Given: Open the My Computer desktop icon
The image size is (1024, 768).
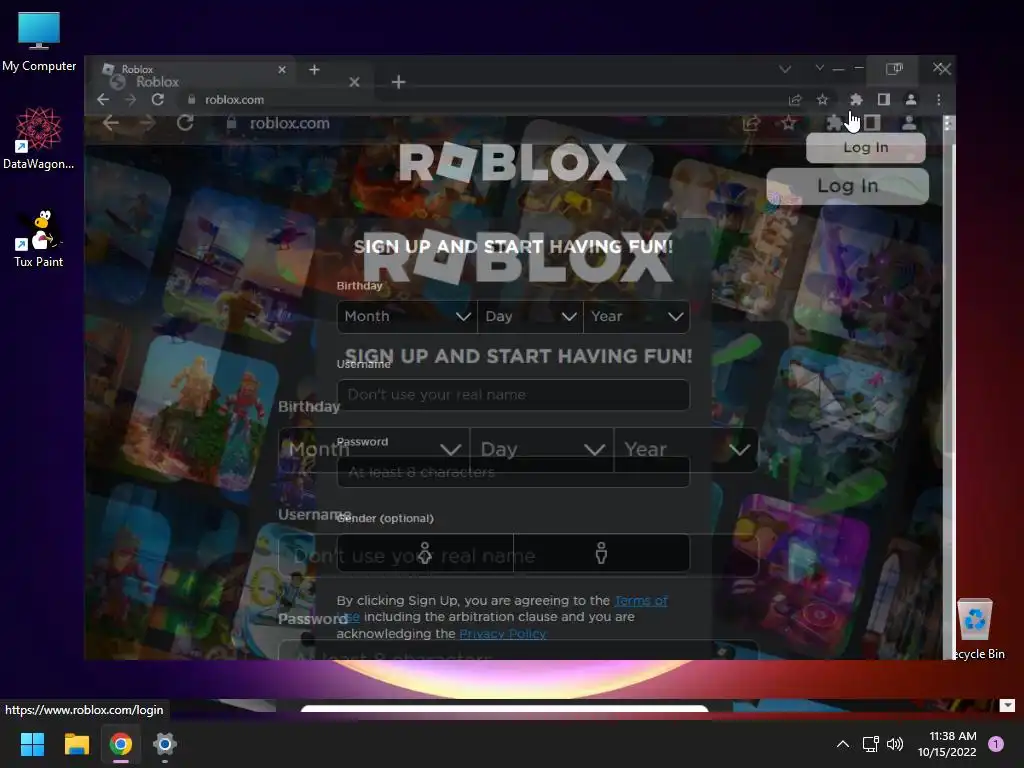Looking at the screenshot, I should [x=39, y=41].
